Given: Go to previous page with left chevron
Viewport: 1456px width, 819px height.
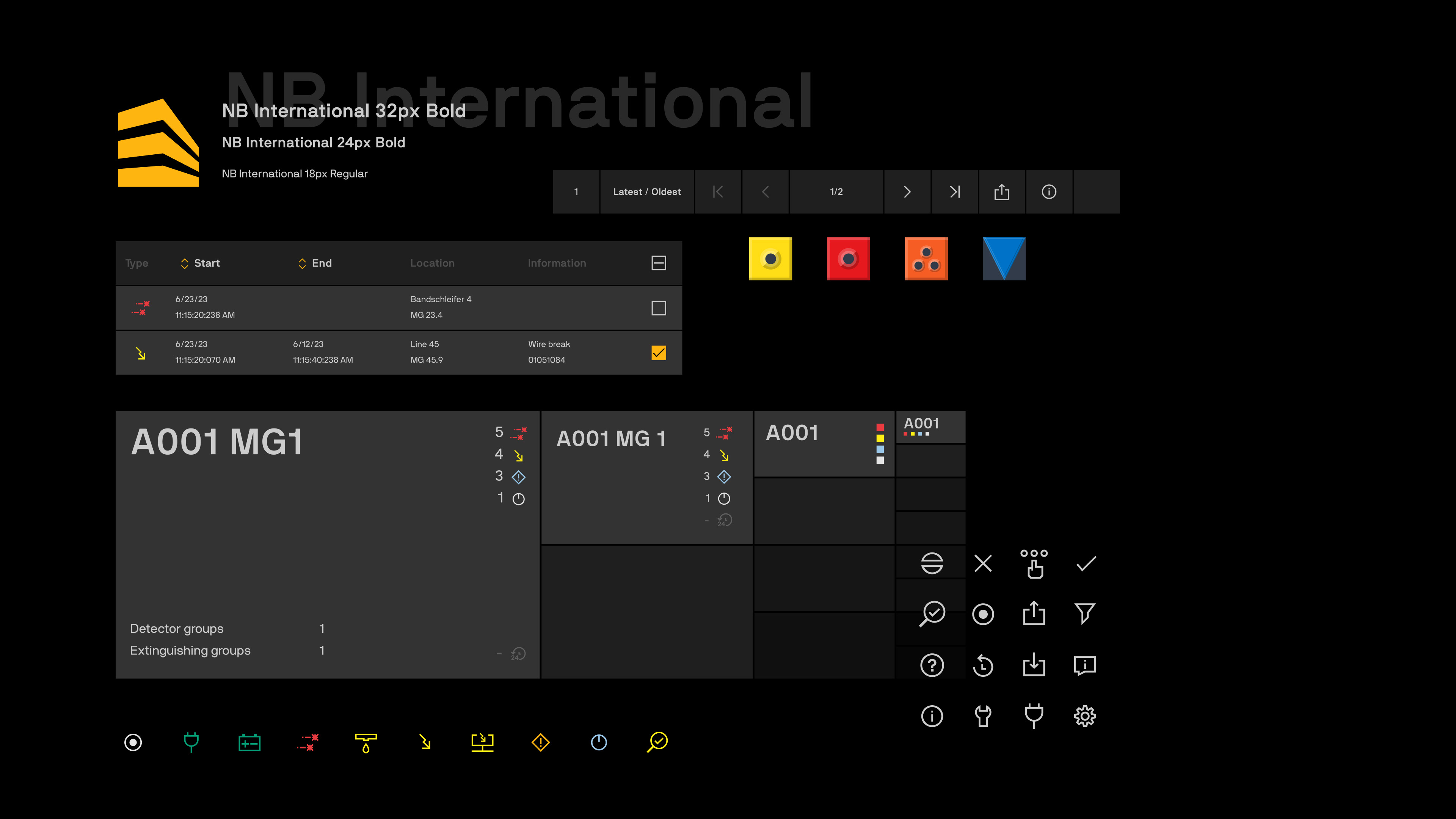Looking at the screenshot, I should (x=765, y=191).
